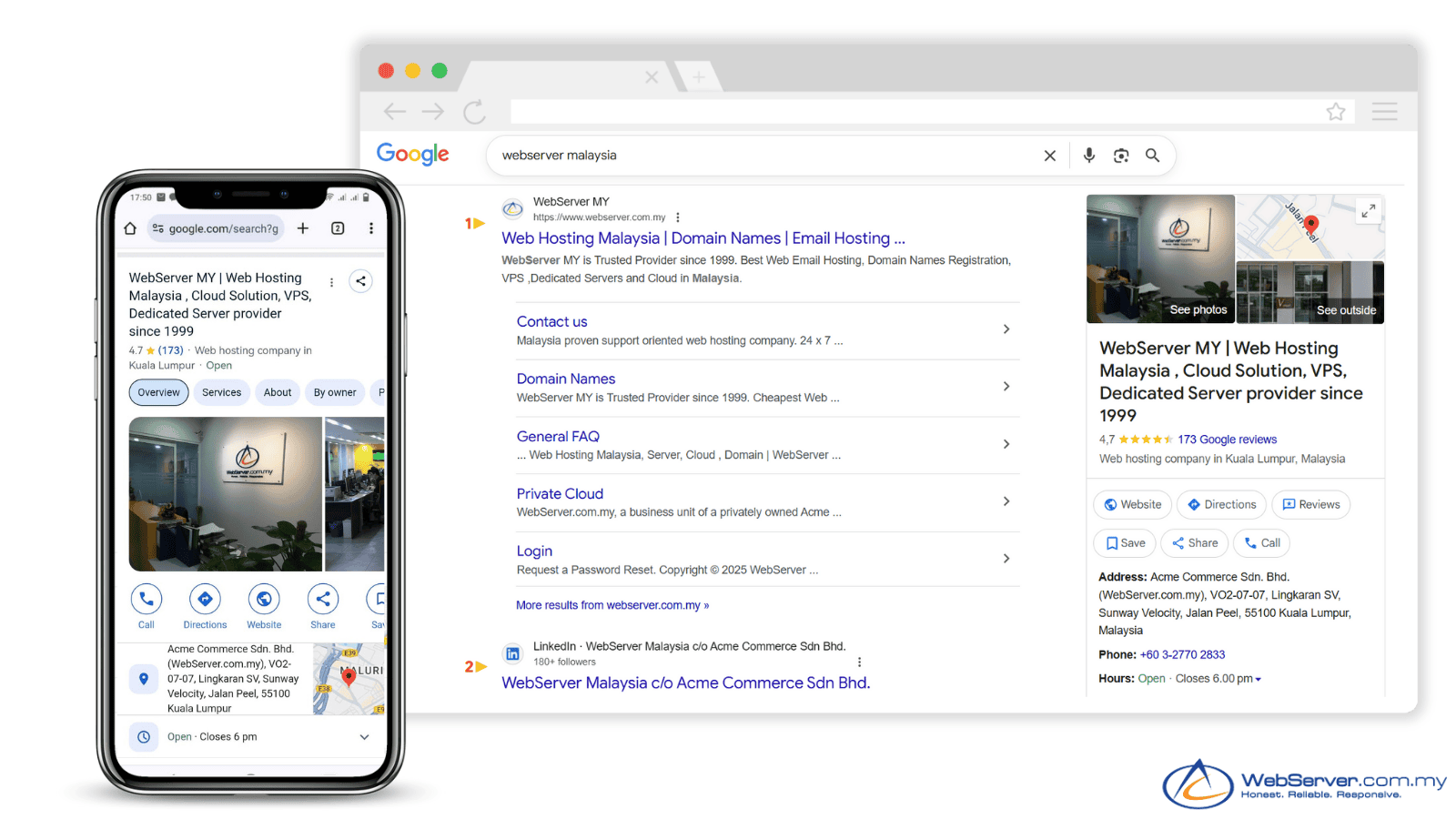Tap the Call icon on phone
1456x819 pixels.
(147, 600)
